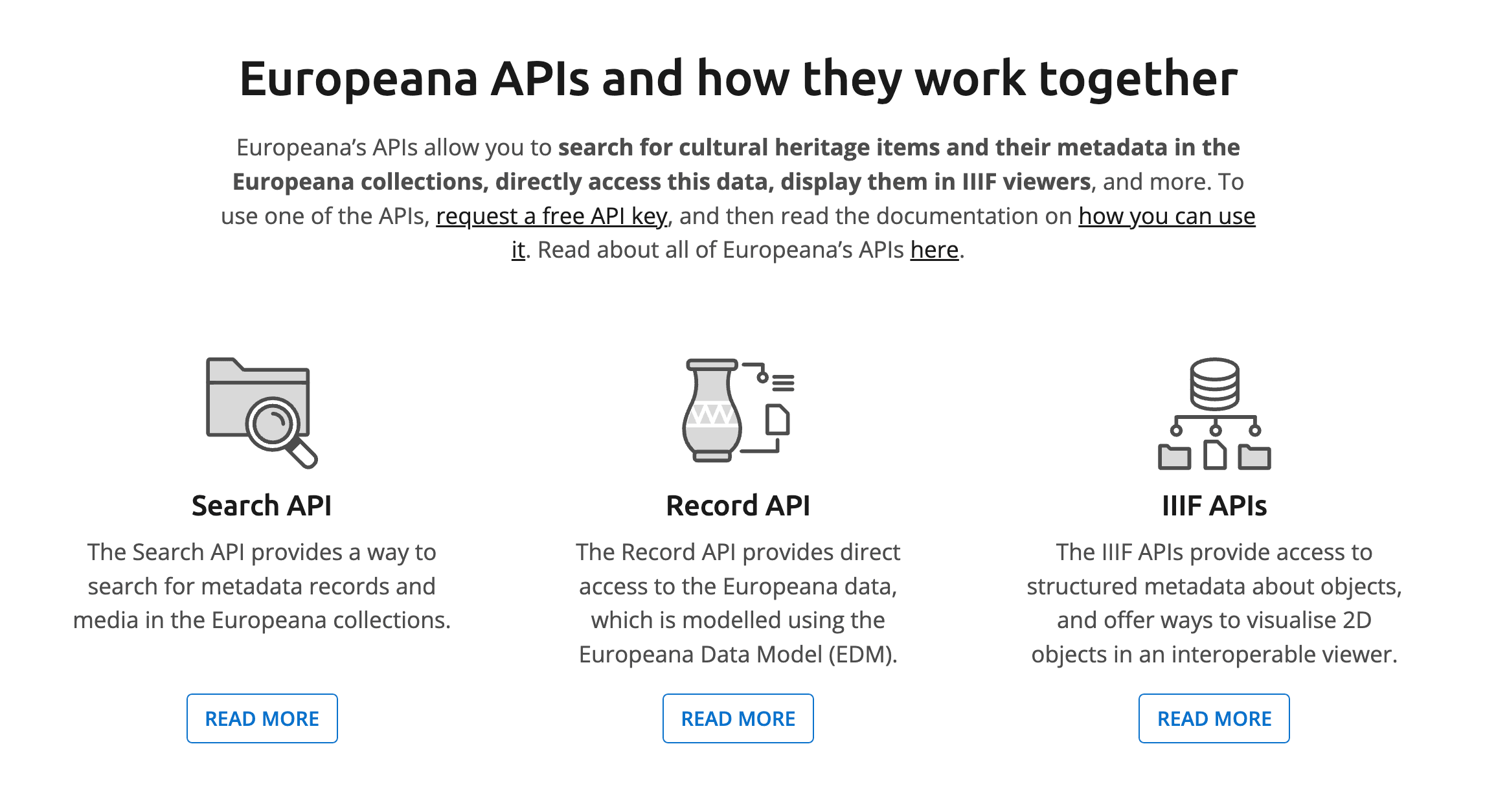Open the here link about Europeana's APIs
The image size is (1496, 812).
click(x=934, y=250)
